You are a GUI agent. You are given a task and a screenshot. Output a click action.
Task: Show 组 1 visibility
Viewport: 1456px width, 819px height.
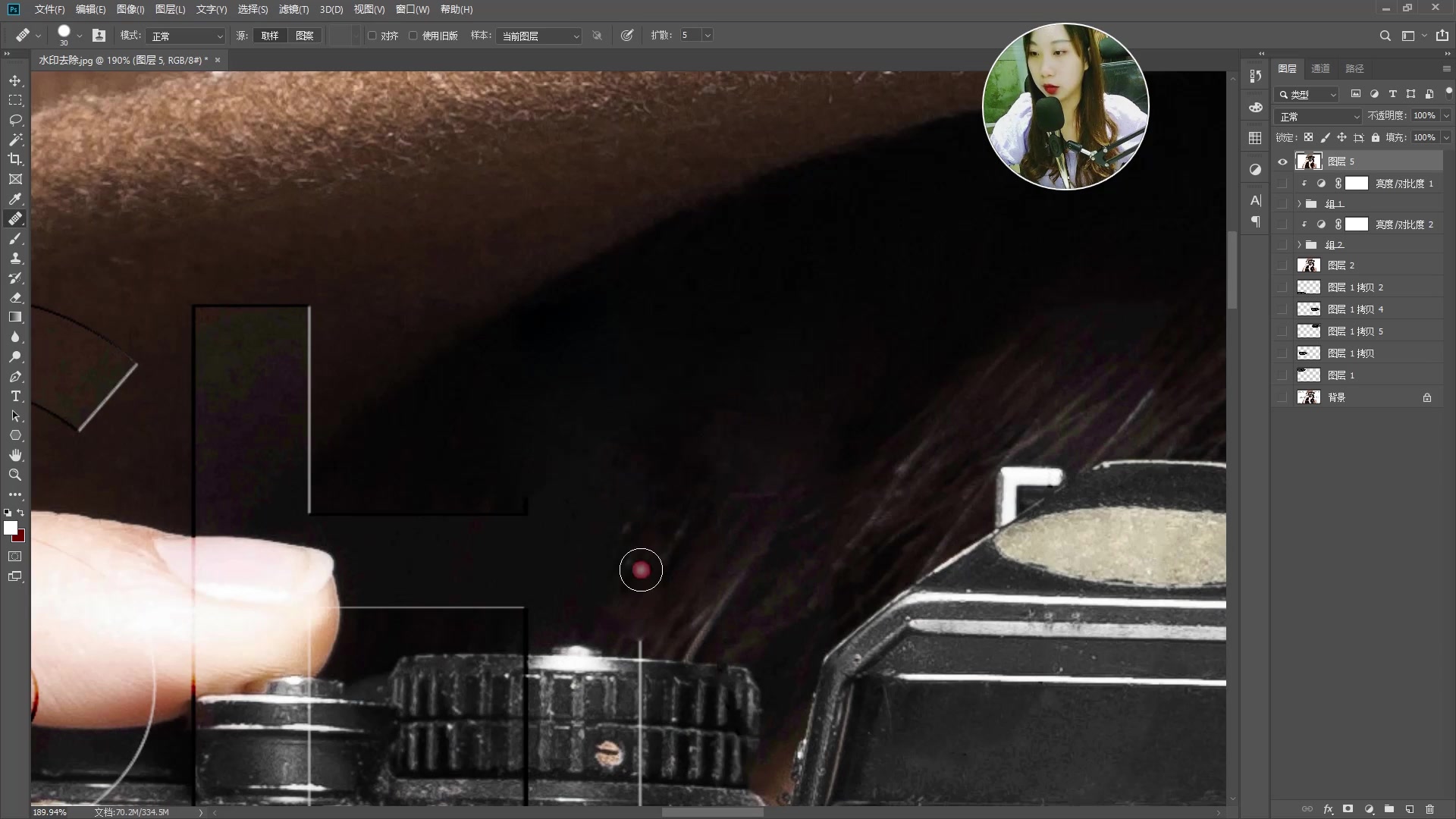click(1282, 204)
